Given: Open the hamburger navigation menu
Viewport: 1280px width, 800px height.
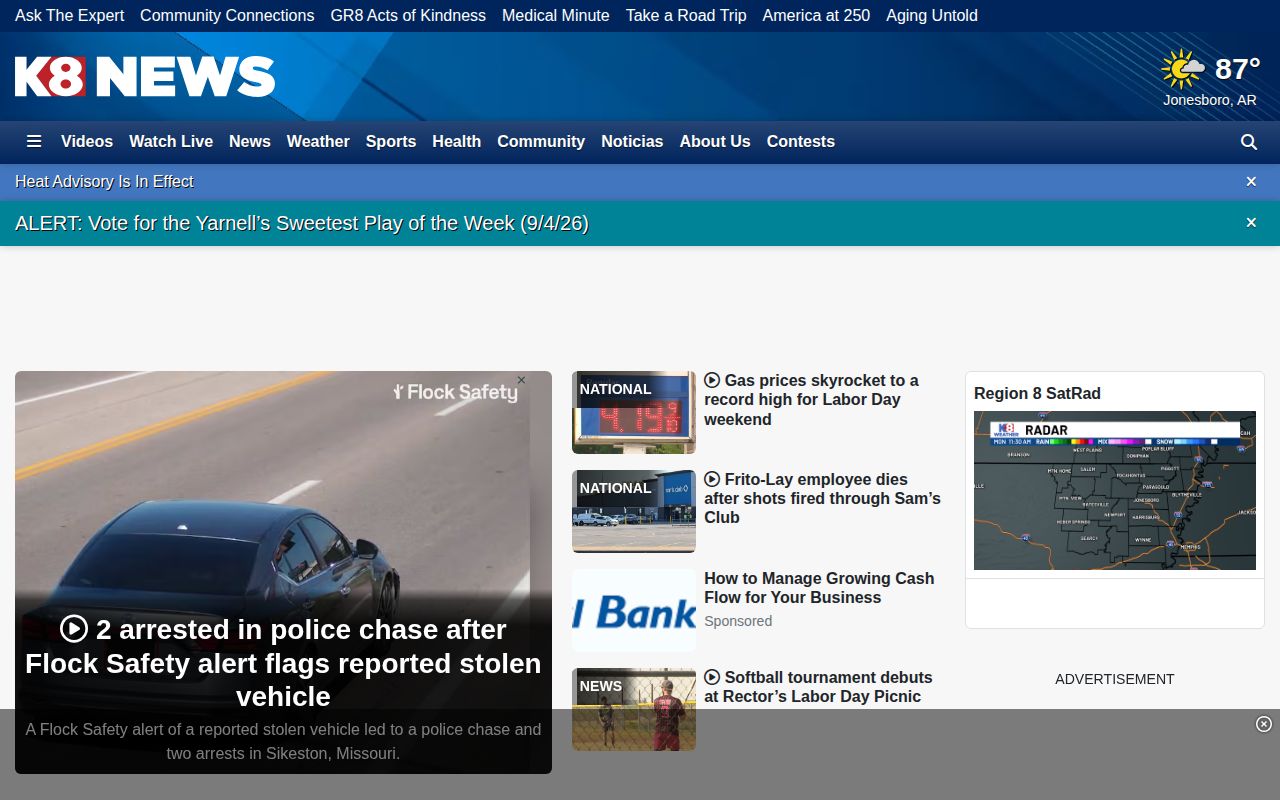Looking at the screenshot, I should pyautogui.click(x=34, y=141).
